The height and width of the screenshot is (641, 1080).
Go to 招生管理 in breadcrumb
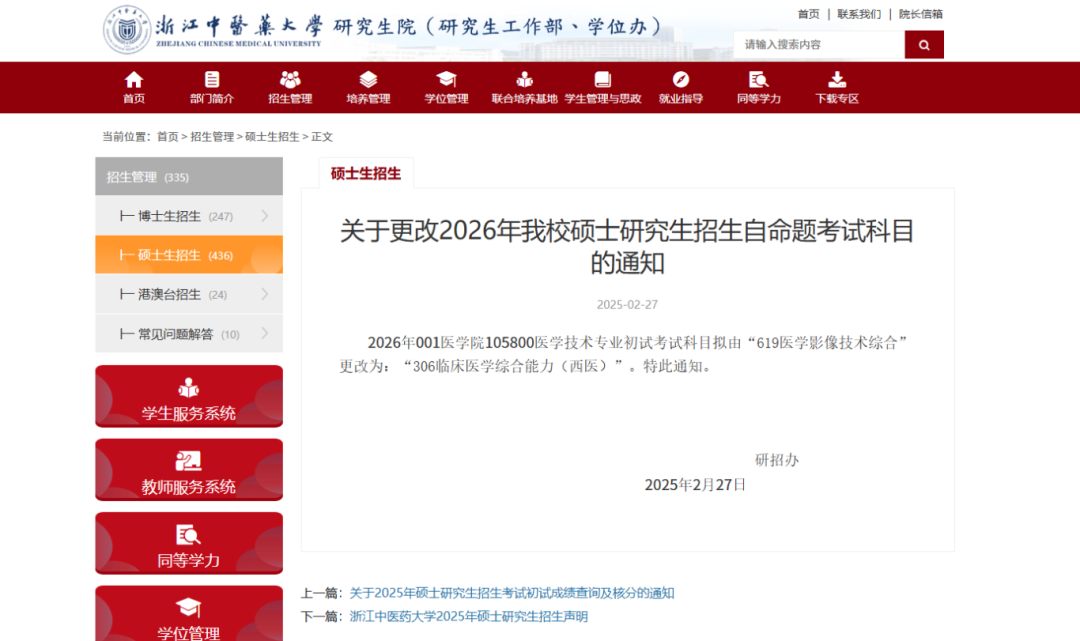212,136
